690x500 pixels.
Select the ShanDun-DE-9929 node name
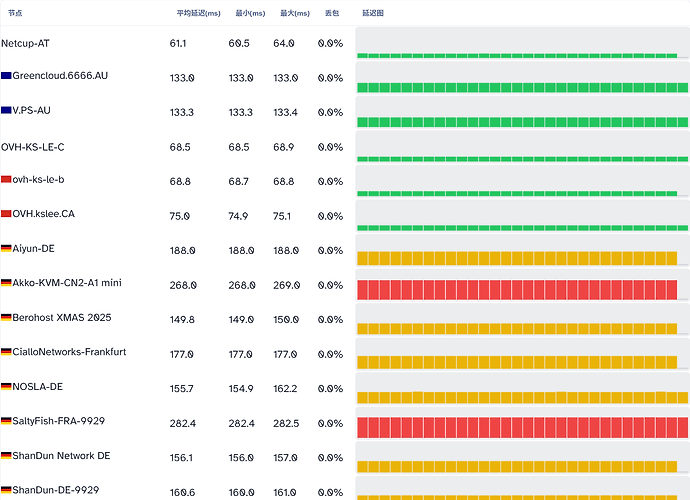[x=55, y=490]
